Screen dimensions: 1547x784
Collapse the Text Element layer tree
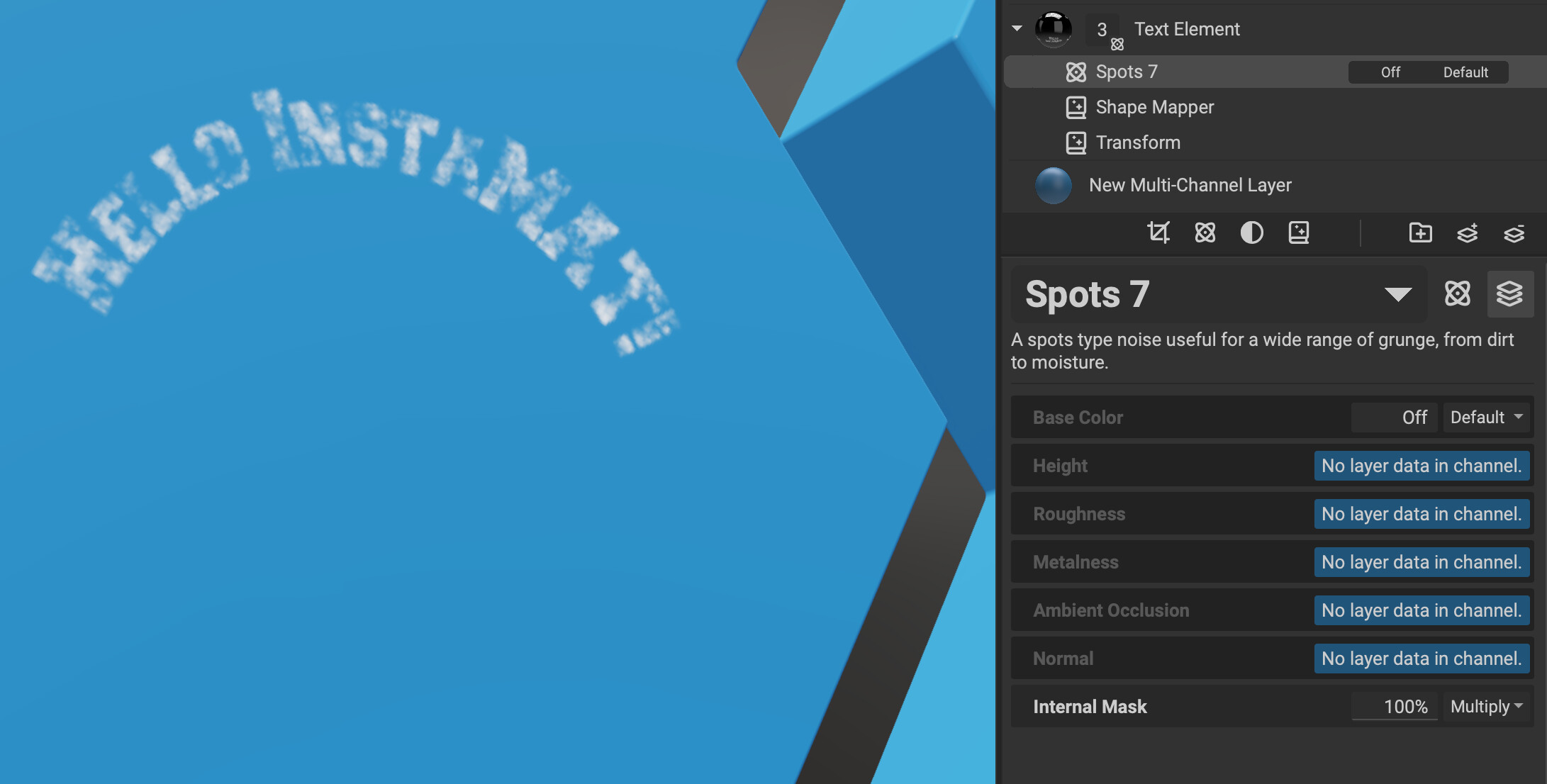[x=1017, y=28]
